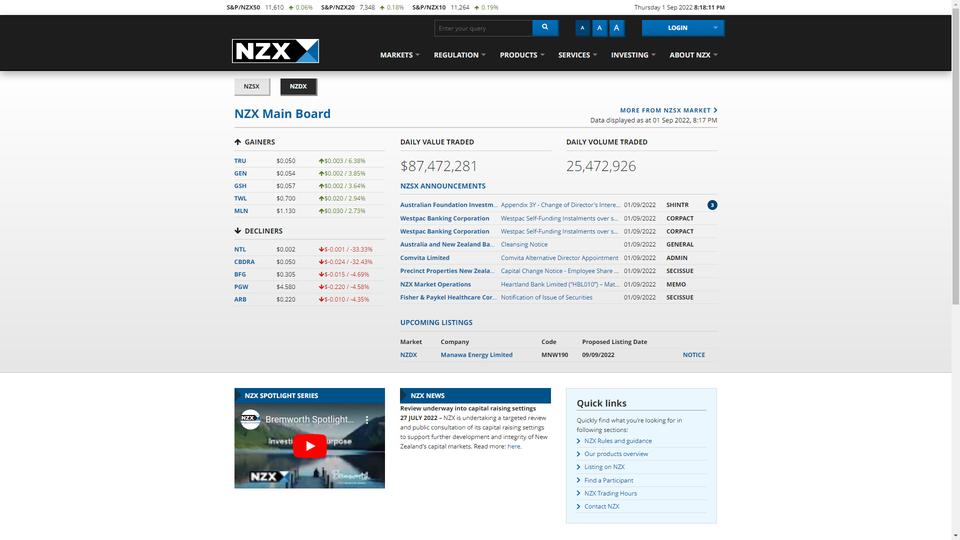
Task: Open the CBDRA decliner ticker
Action: tap(244, 261)
